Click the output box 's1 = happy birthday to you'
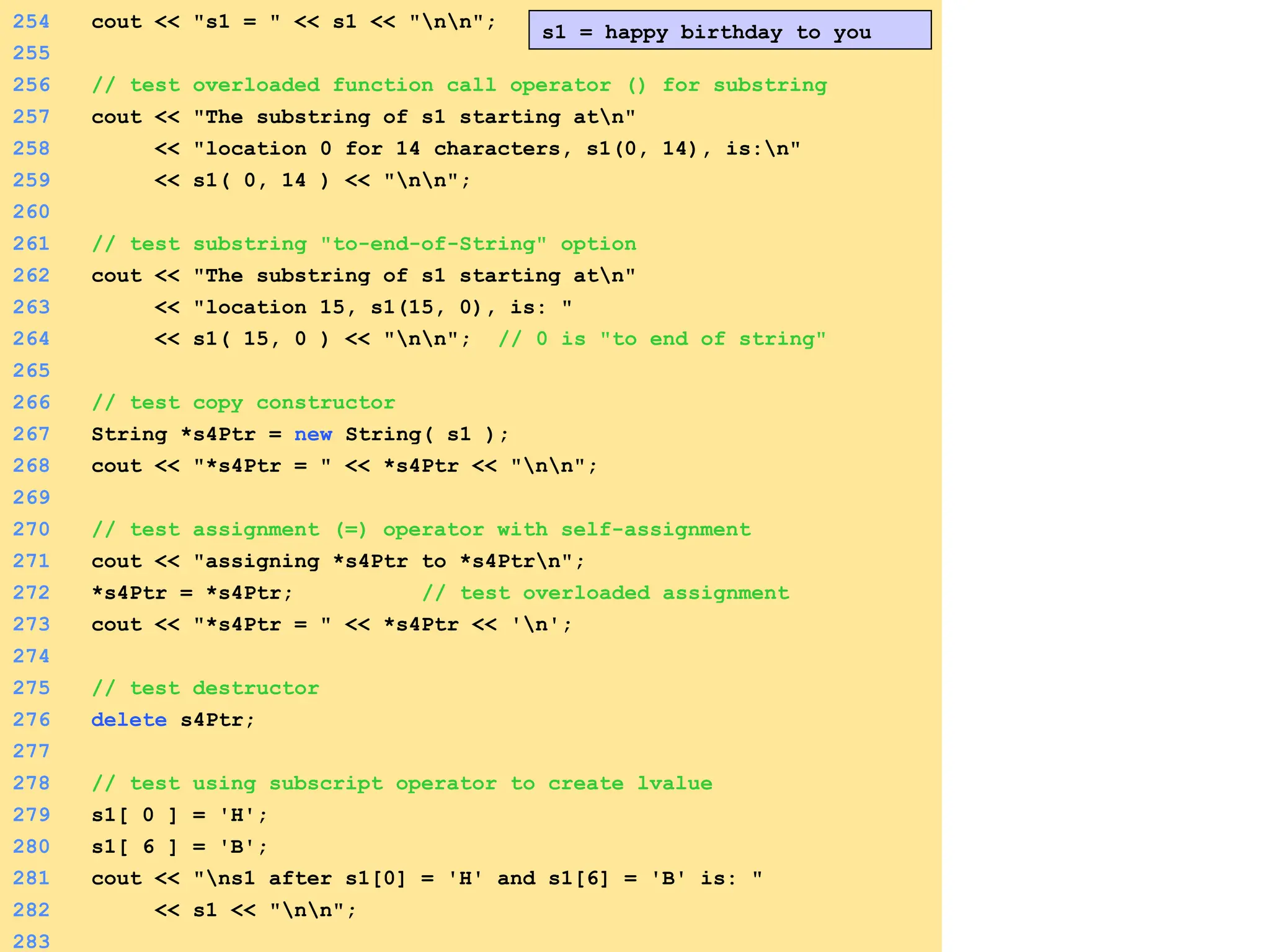This screenshot has width=1270, height=952. coord(730,30)
